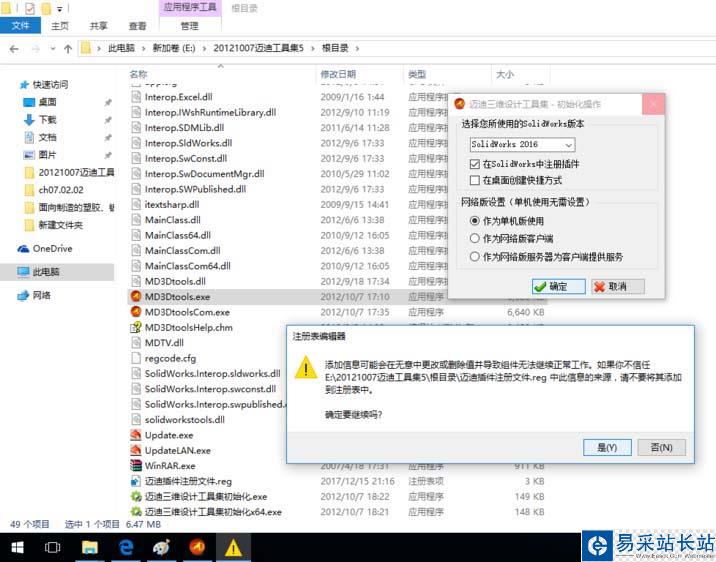Open quick access toolbar customize dropdown

pyautogui.click(x=59, y=9)
